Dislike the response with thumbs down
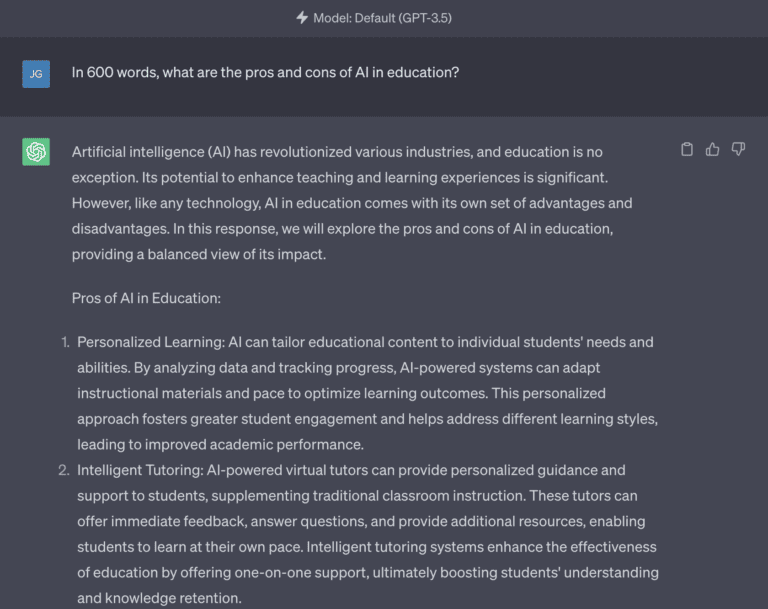The width and height of the screenshot is (768, 609). tap(739, 149)
